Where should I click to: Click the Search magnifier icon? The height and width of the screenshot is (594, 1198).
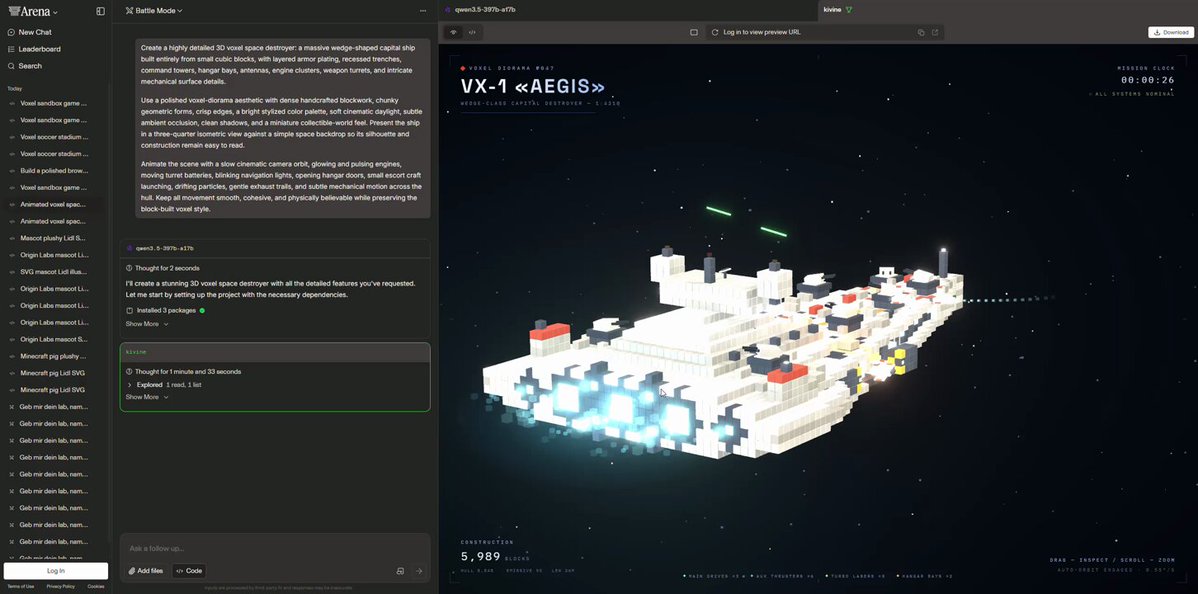pos(11,66)
